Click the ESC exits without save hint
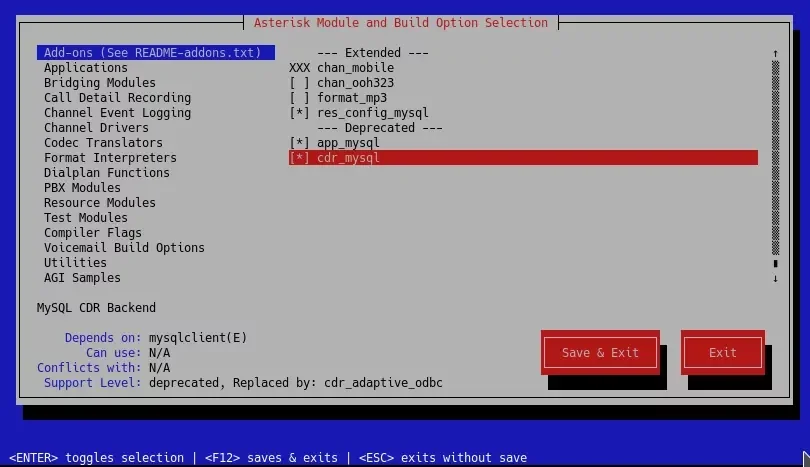 pyautogui.click(x=443, y=458)
